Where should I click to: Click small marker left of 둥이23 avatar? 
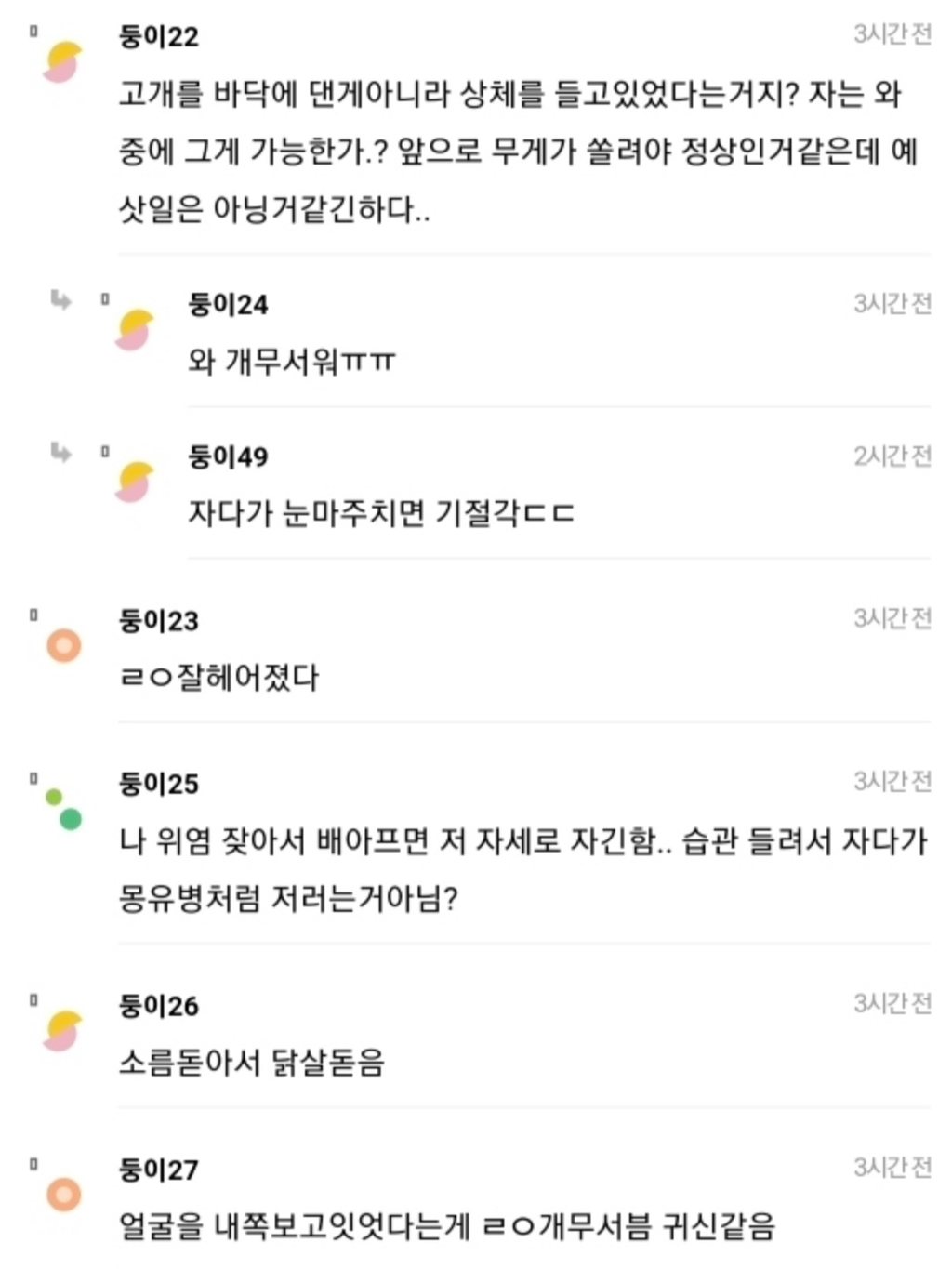tap(33, 615)
